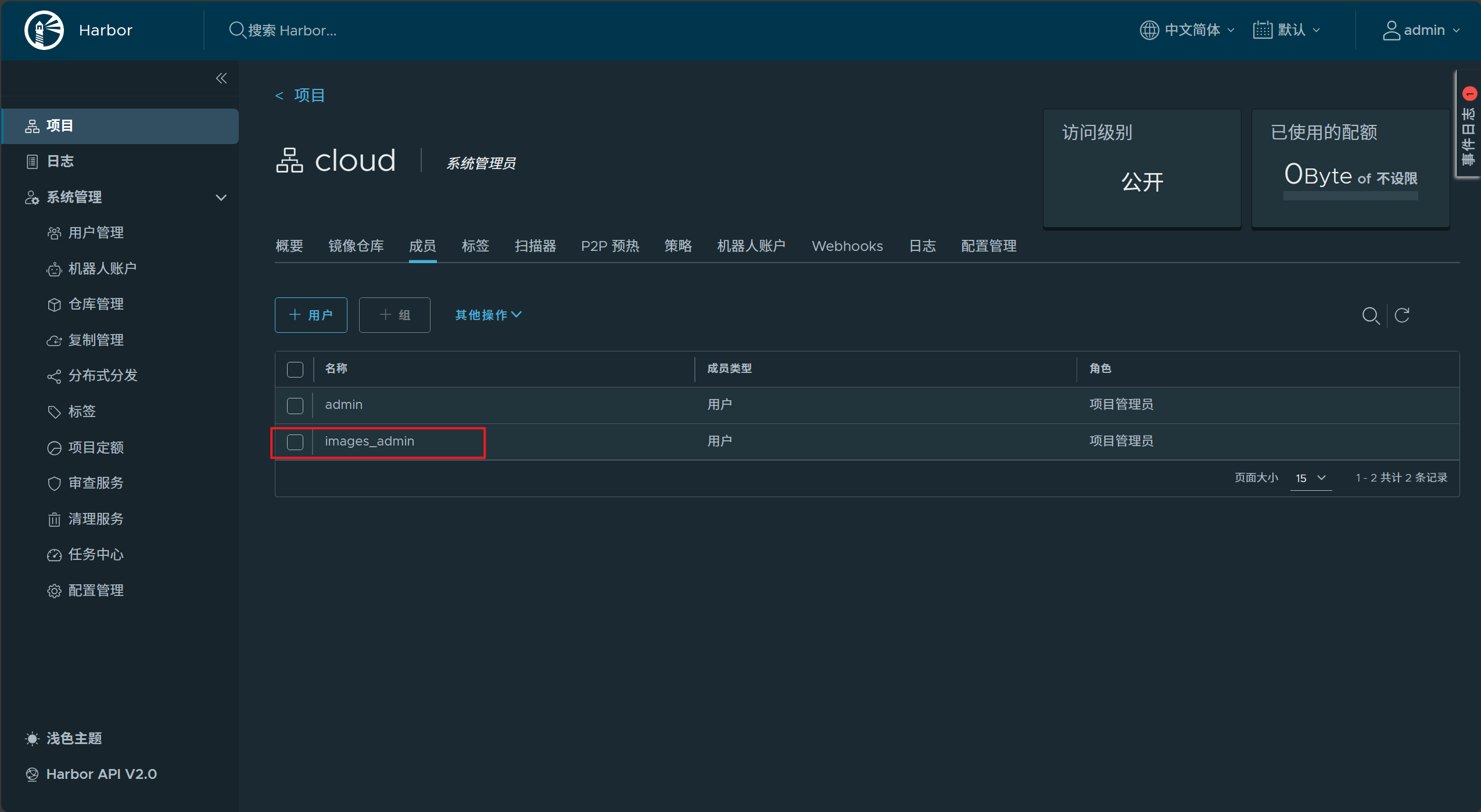
Task: Check the images_admin member checkbox
Action: [295, 442]
